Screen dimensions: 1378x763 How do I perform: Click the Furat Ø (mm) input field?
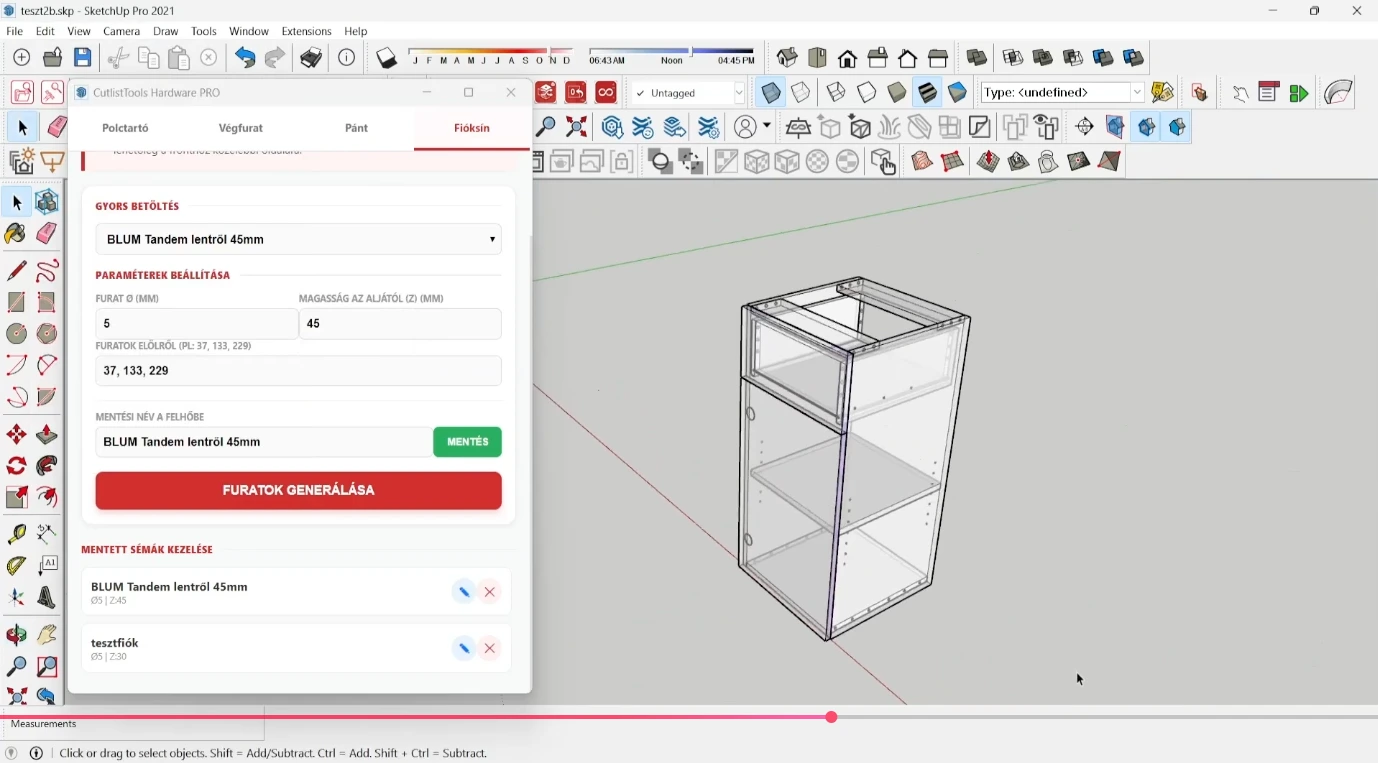pyautogui.click(x=197, y=324)
